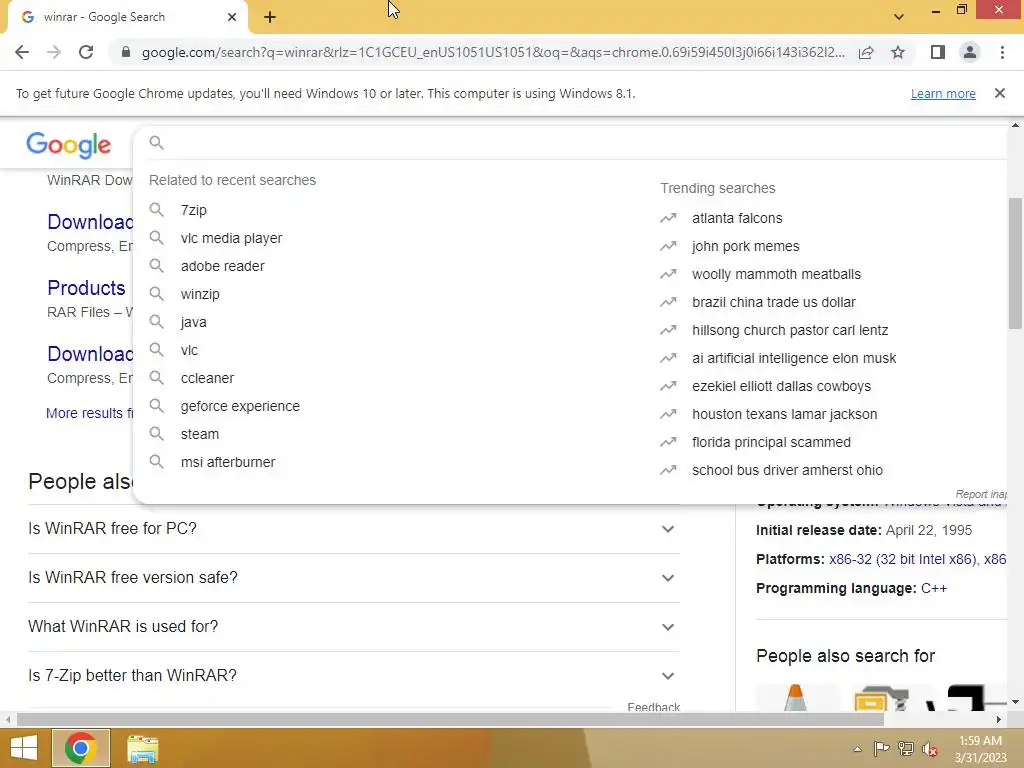Open the Action Center flag icon
Screen dimensions: 1024x768
pyautogui.click(x=882, y=749)
